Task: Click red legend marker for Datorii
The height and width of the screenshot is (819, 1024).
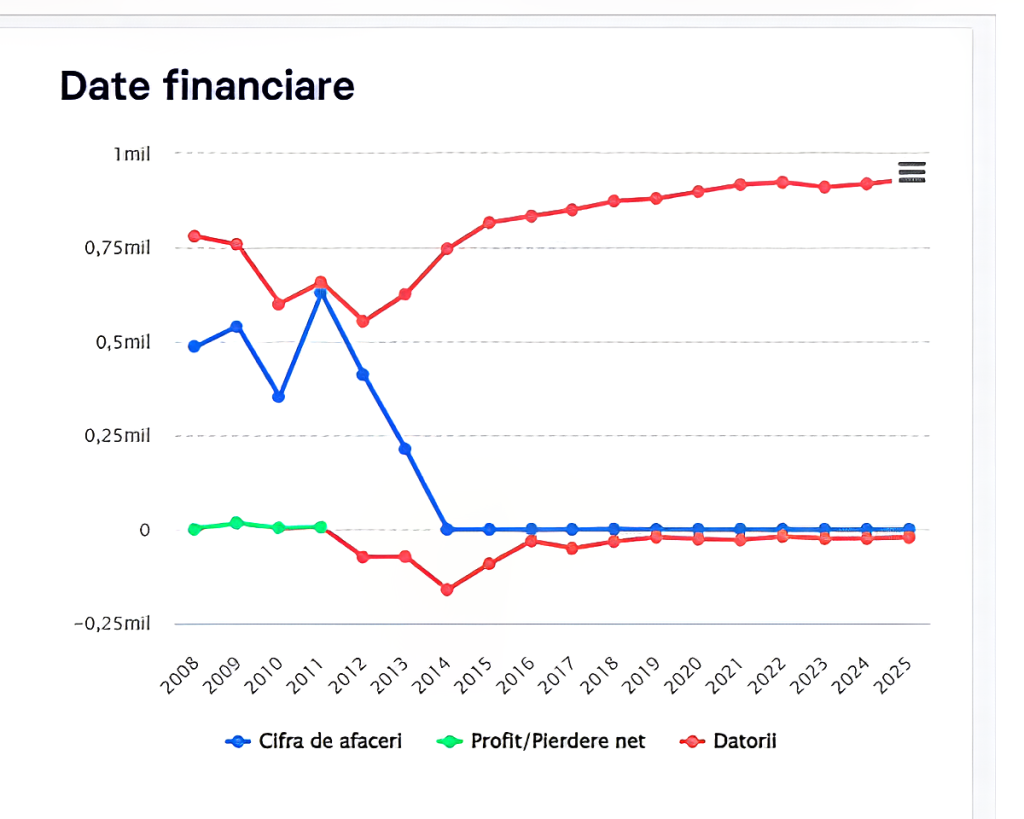Action: click(x=692, y=742)
